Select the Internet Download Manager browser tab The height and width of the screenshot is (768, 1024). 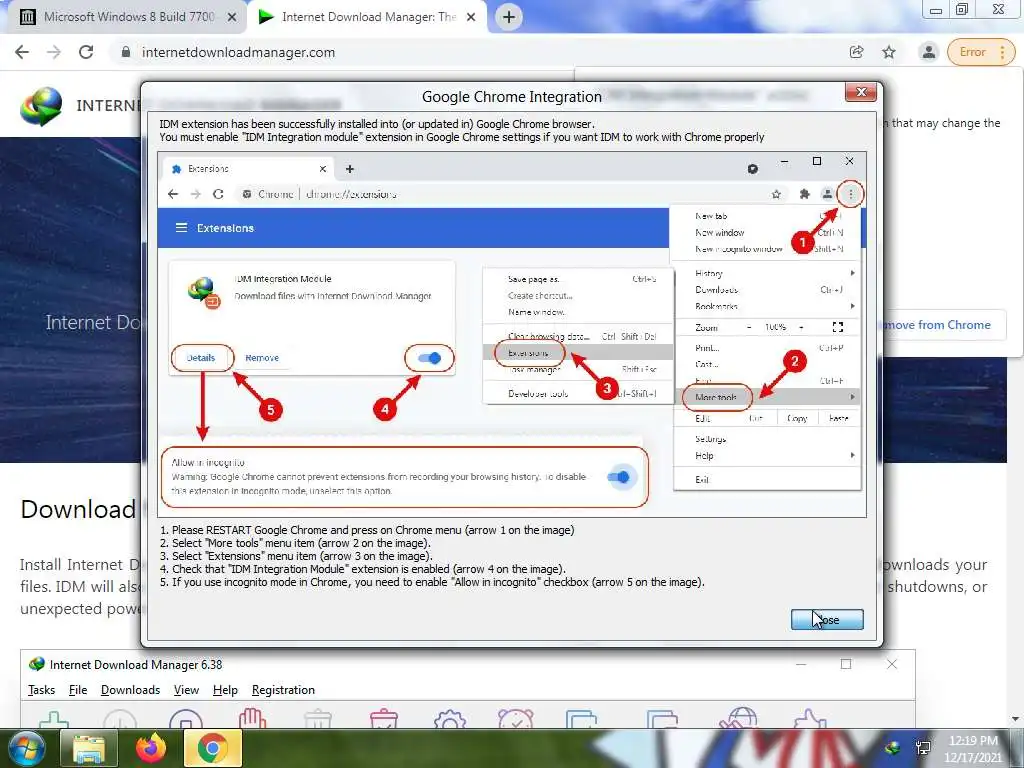click(x=367, y=17)
